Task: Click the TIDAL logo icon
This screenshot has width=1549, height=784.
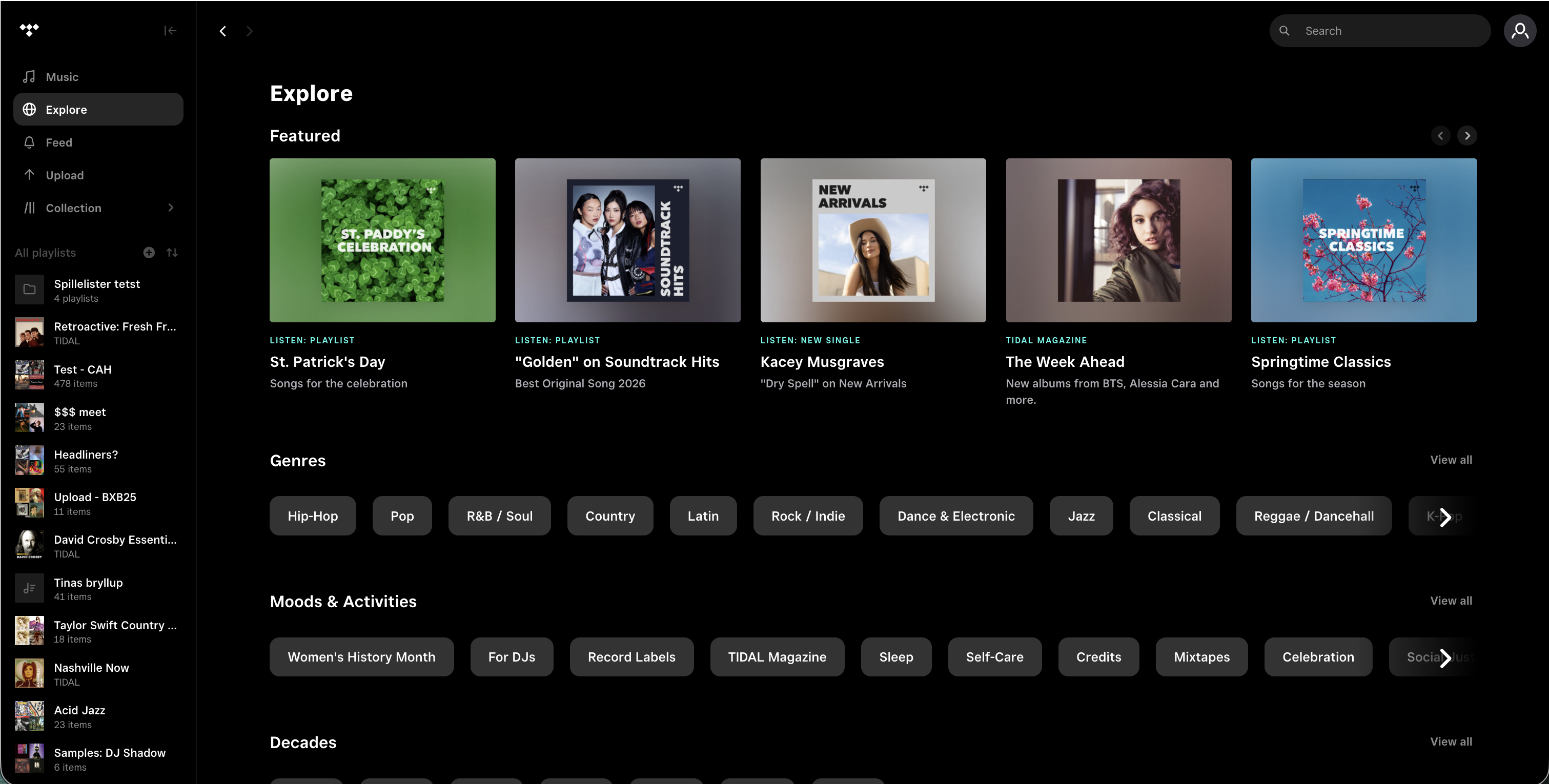Action: click(29, 30)
